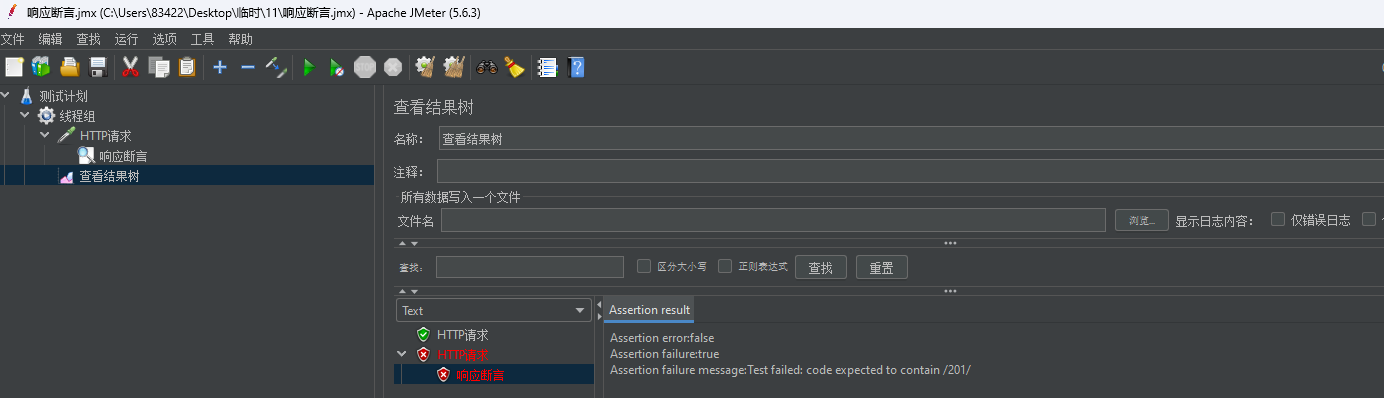The image size is (1384, 398).
Task: Open the 查找 menu
Action: [x=88, y=39]
